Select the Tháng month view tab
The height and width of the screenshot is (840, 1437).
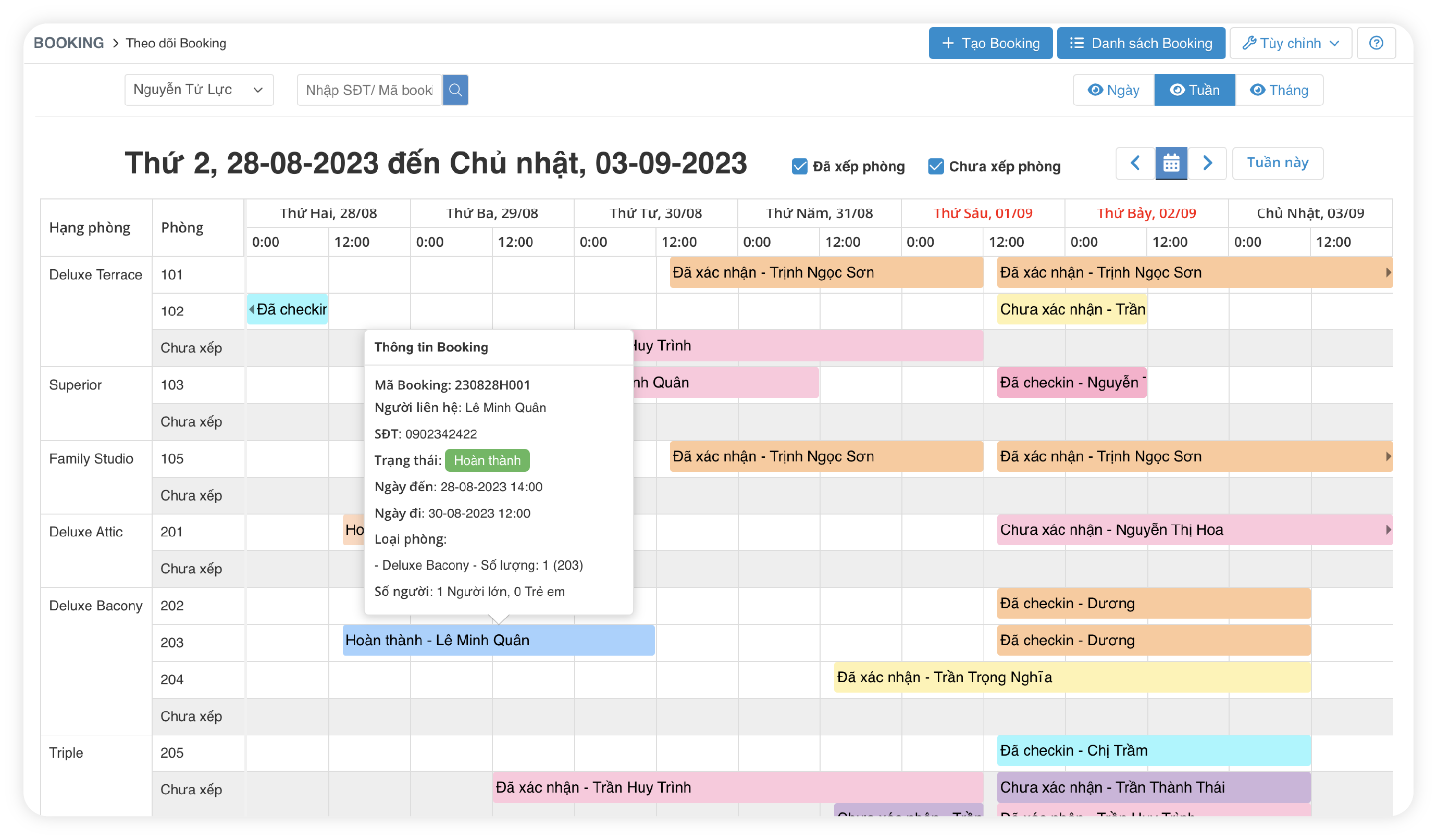1279,90
